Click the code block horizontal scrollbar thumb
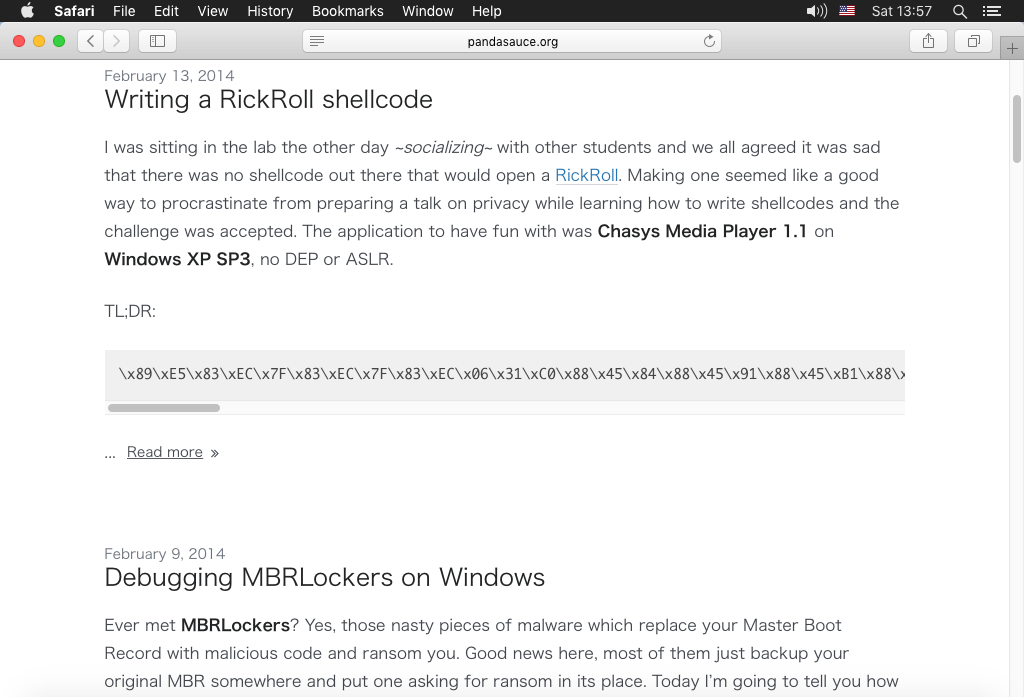The height and width of the screenshot is (697, 1024). point(163,408)
